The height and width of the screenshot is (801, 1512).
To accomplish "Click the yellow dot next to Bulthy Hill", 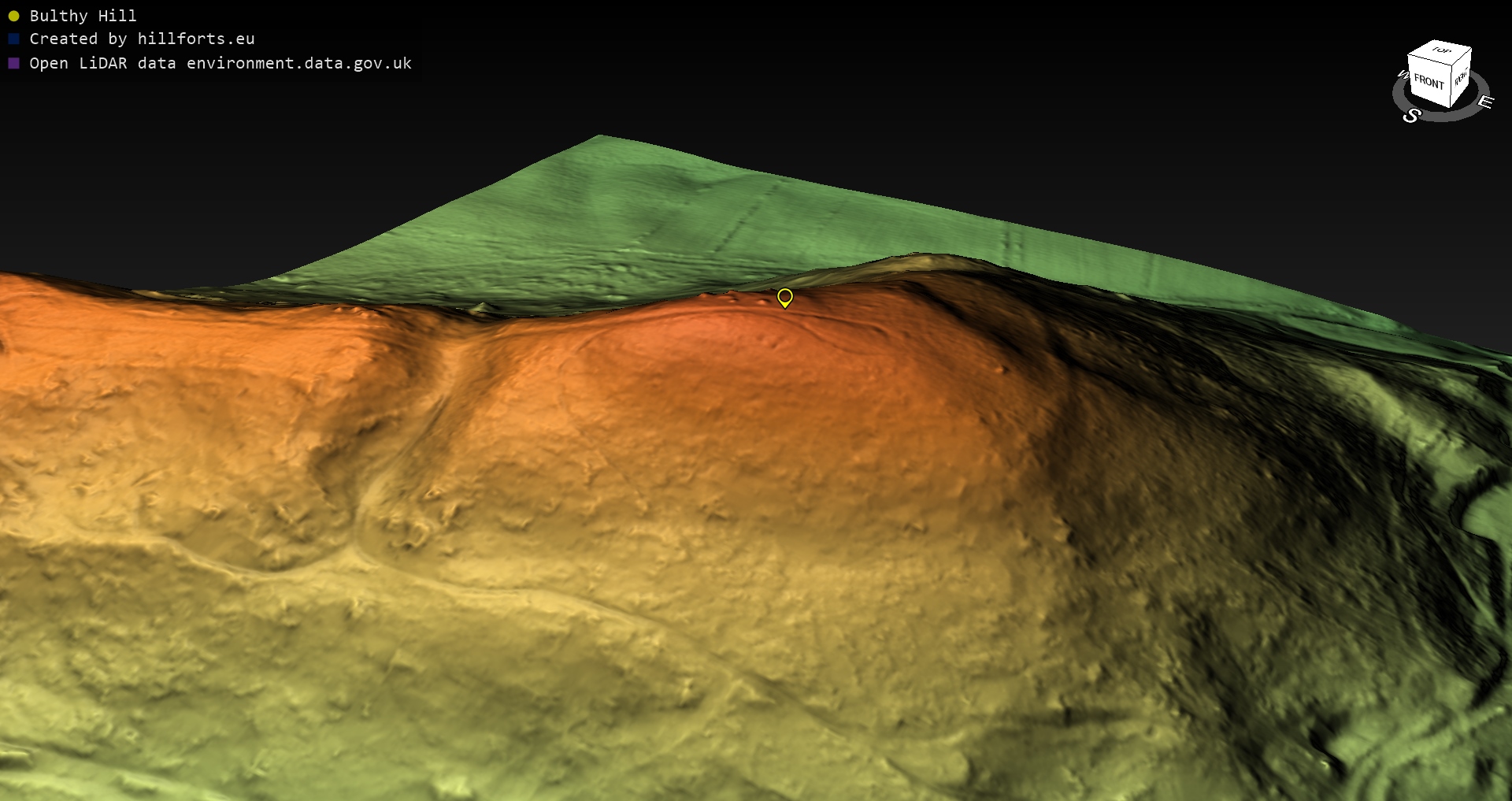I will pyautogui.click(x=13, y=16).
